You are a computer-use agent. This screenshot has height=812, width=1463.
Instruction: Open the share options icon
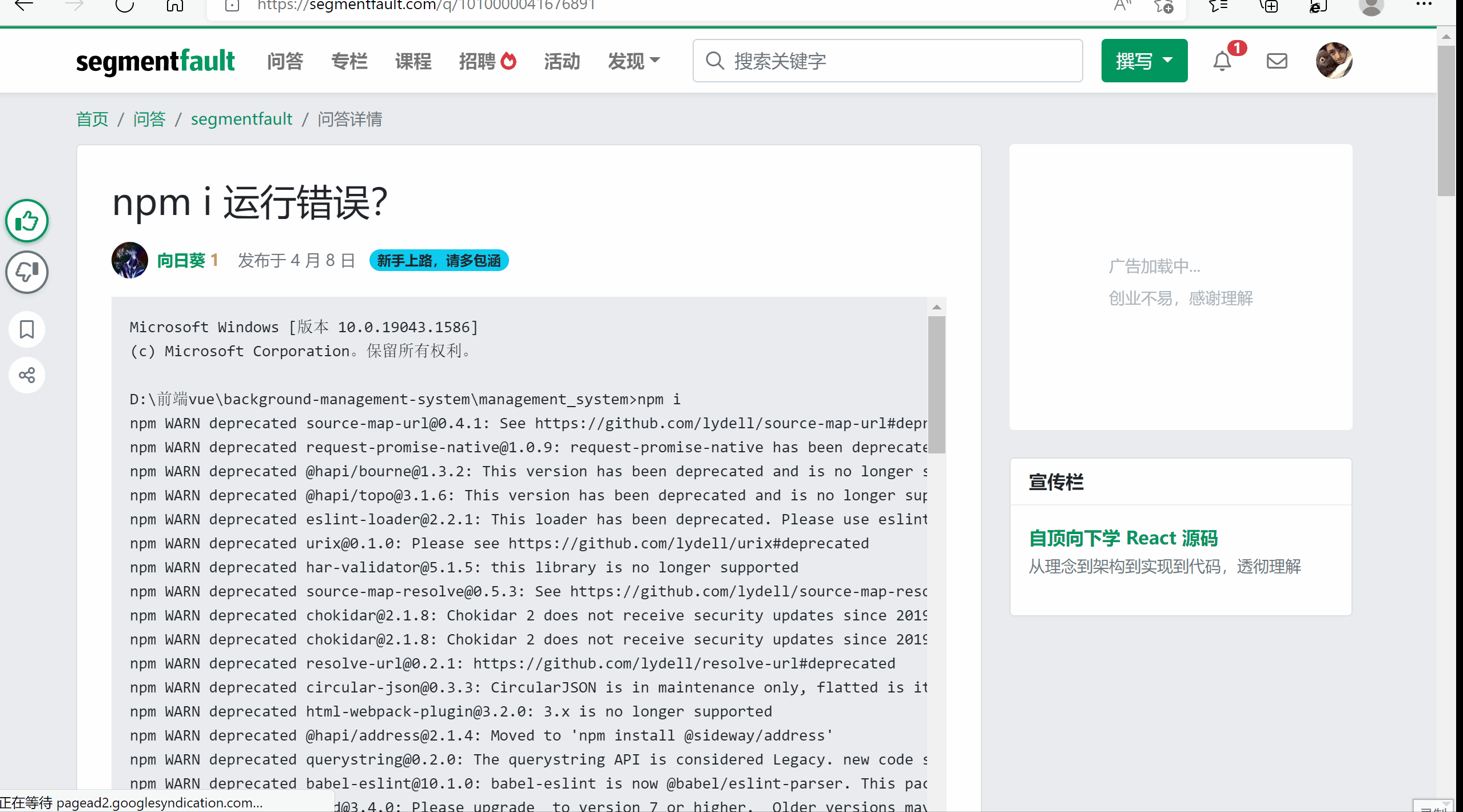click(x=27, y=375)
